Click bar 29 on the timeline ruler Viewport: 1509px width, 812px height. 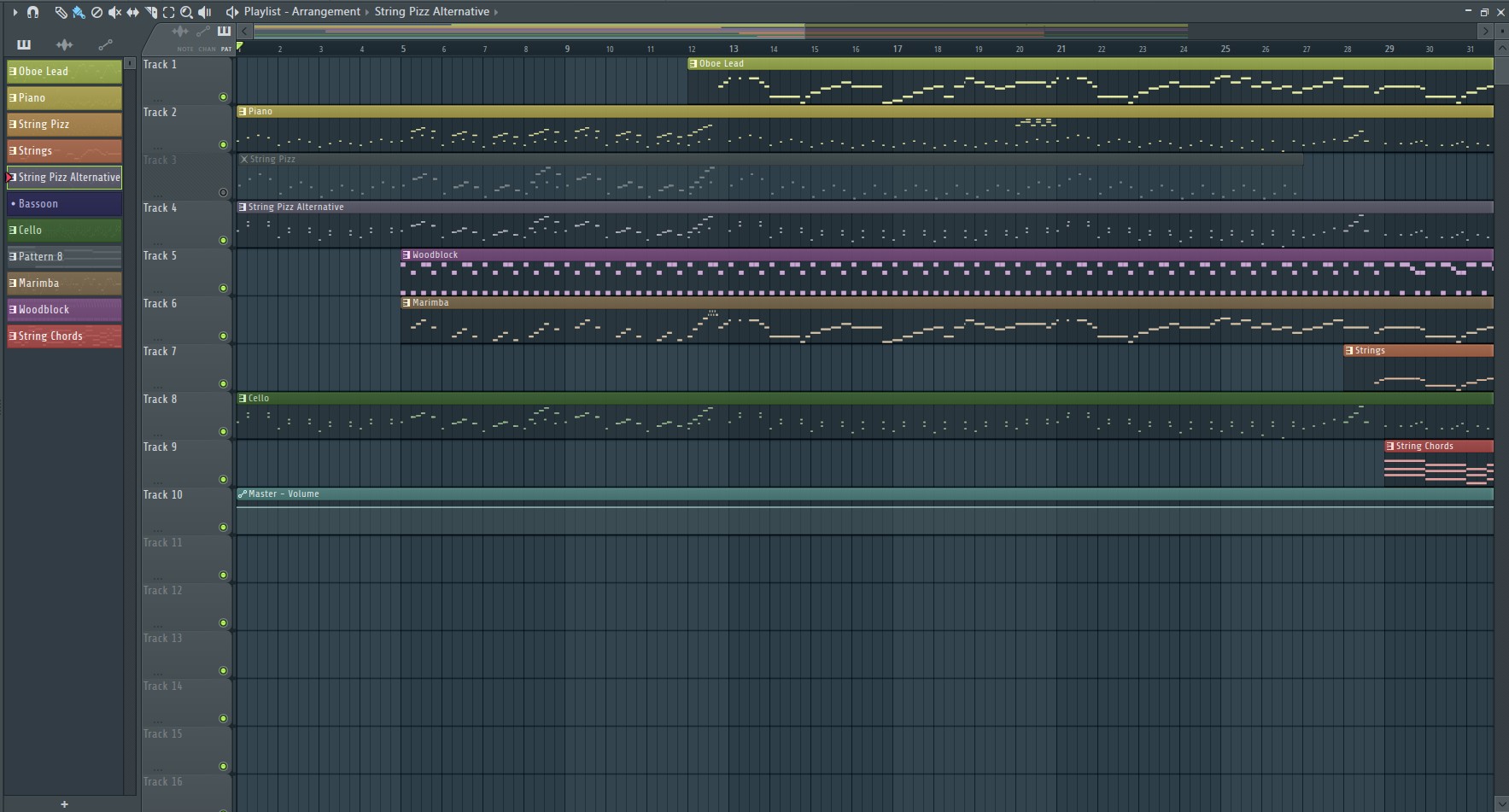1389,49
